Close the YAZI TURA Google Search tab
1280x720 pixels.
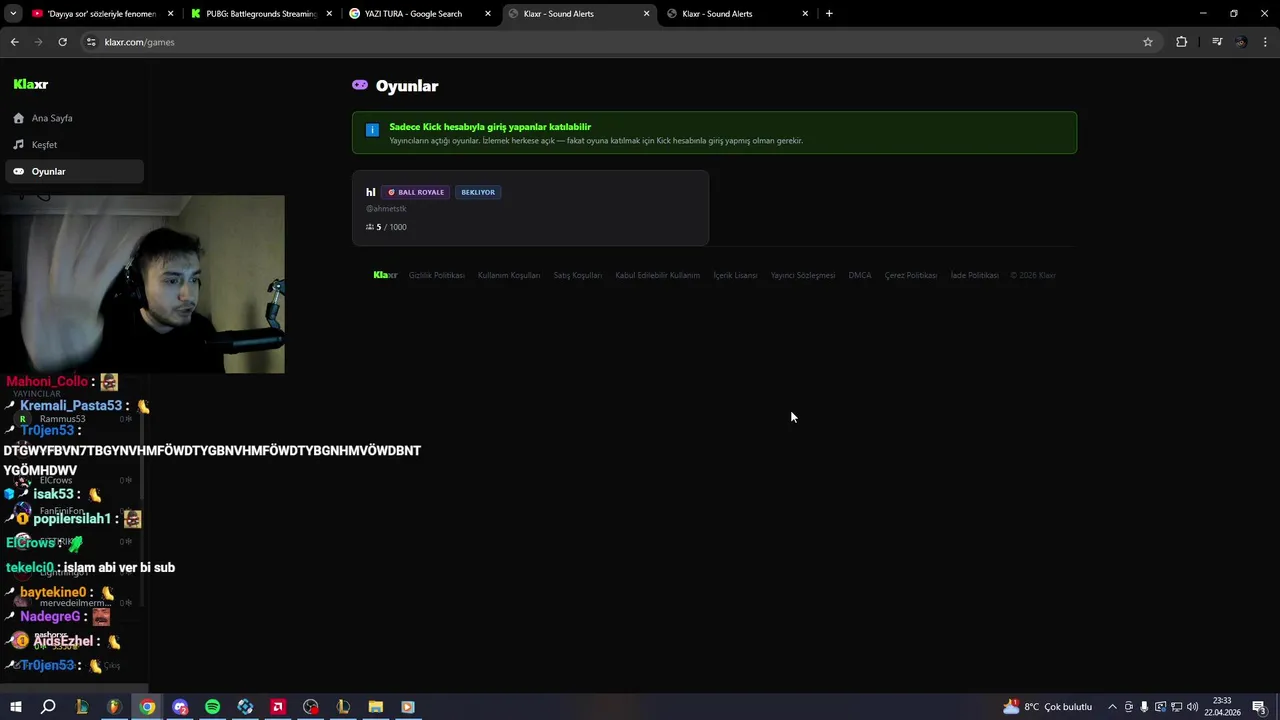coord(488,14)
